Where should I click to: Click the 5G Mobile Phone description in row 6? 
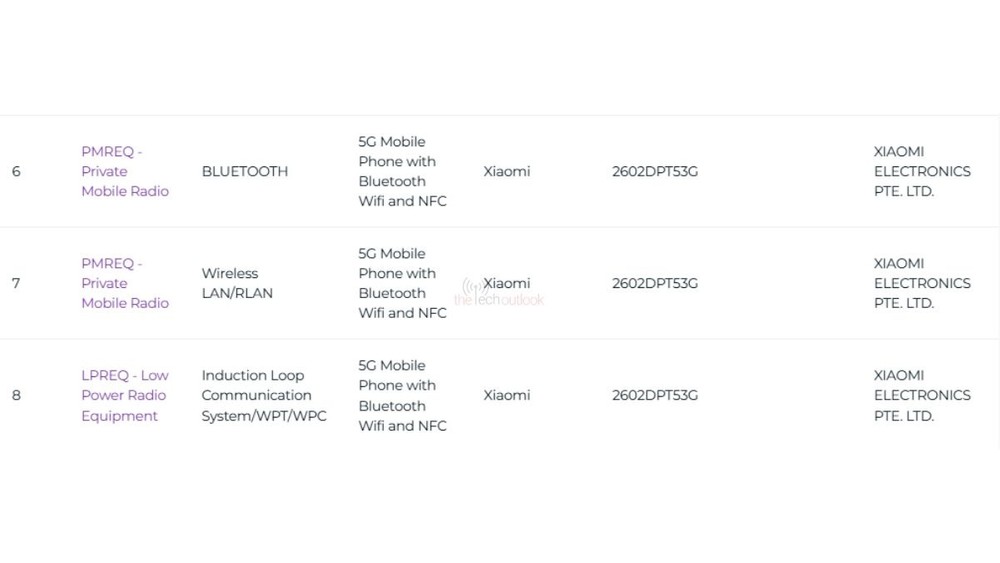point(402,171)
